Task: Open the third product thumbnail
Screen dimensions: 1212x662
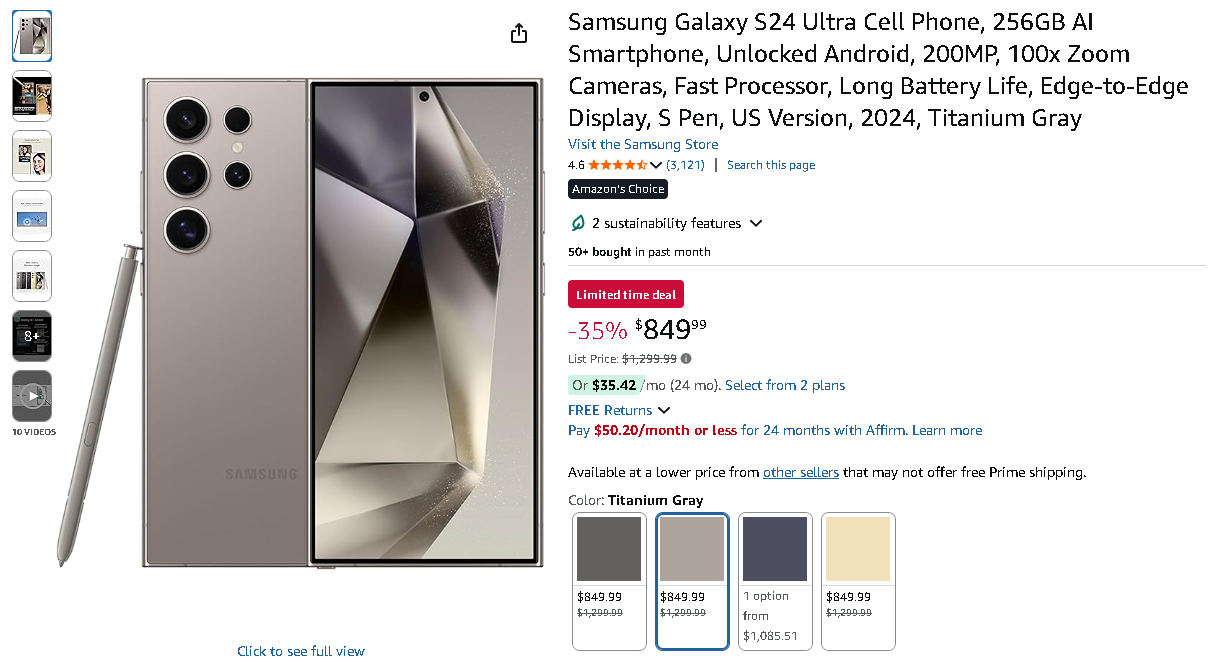Action: (x=32, y=156)
